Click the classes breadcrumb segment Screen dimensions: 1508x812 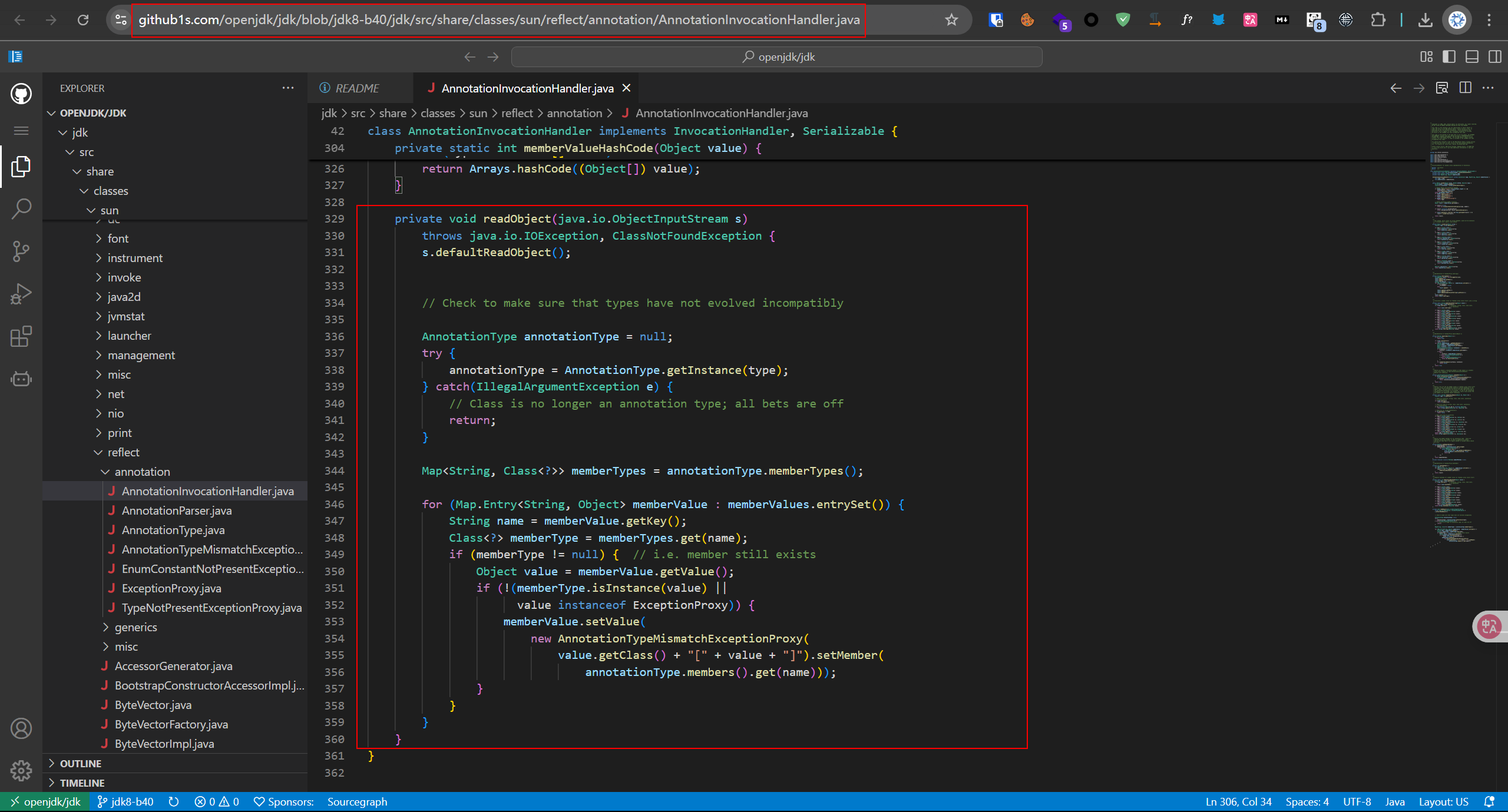pyautogui.click(x=438, y=113)
